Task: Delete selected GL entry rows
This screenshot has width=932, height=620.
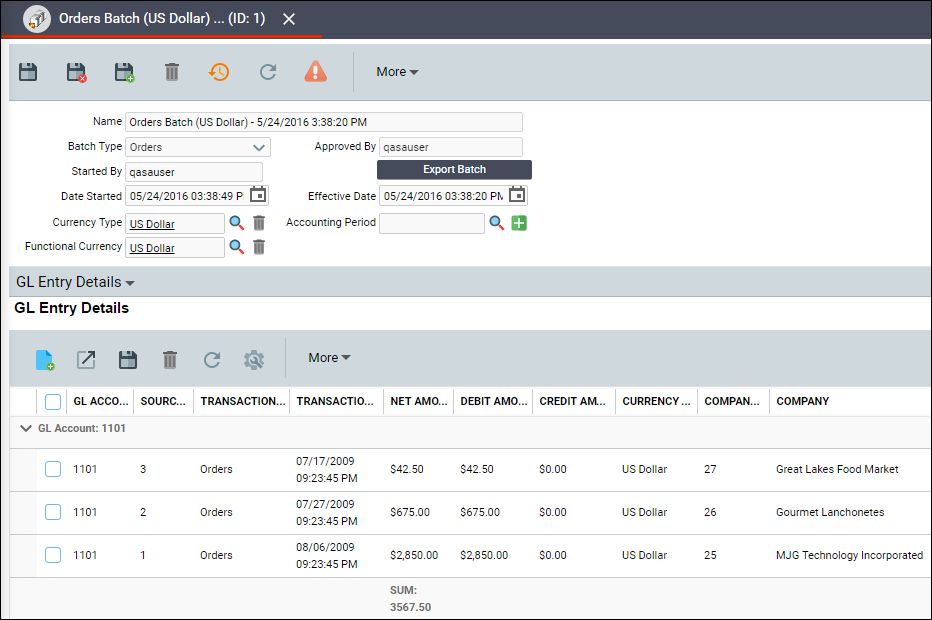Action: point(170,360)
